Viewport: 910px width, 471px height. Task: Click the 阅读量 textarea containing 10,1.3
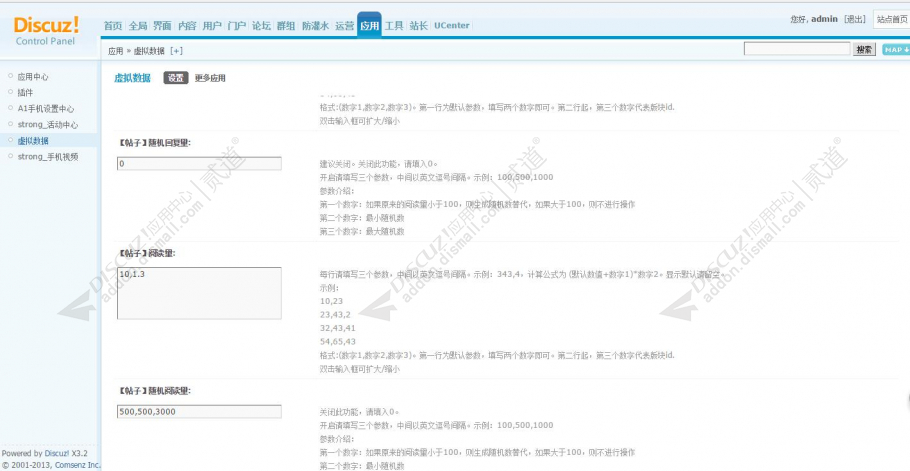pyautogui.click(x=199, y=293)
